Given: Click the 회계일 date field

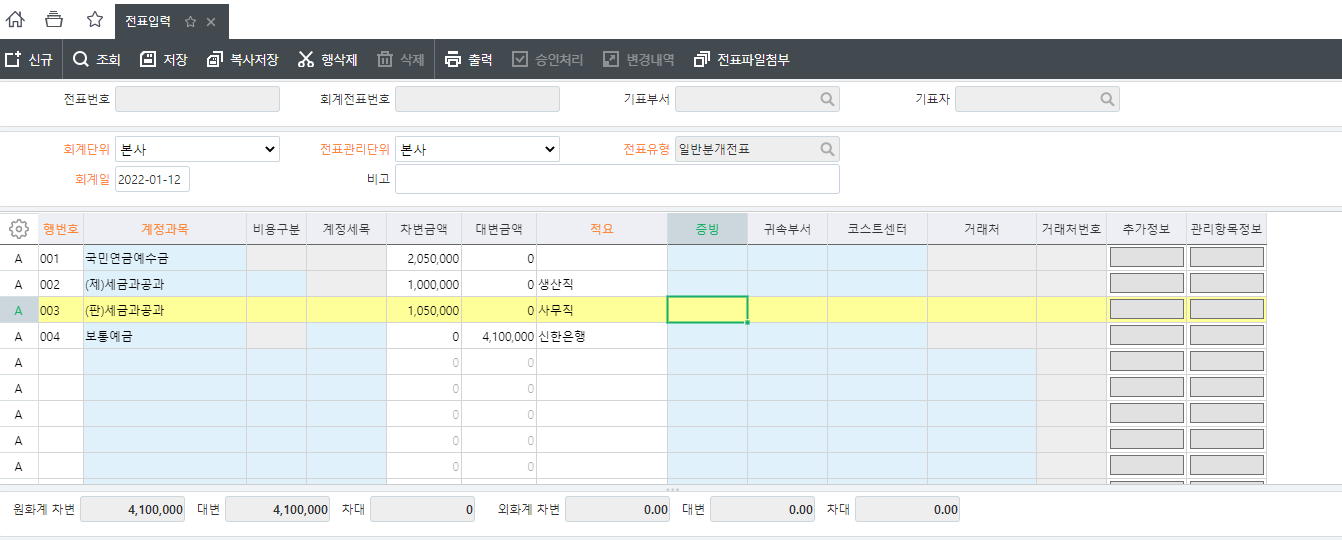Looking at the screenshot, I should [152, 179].
